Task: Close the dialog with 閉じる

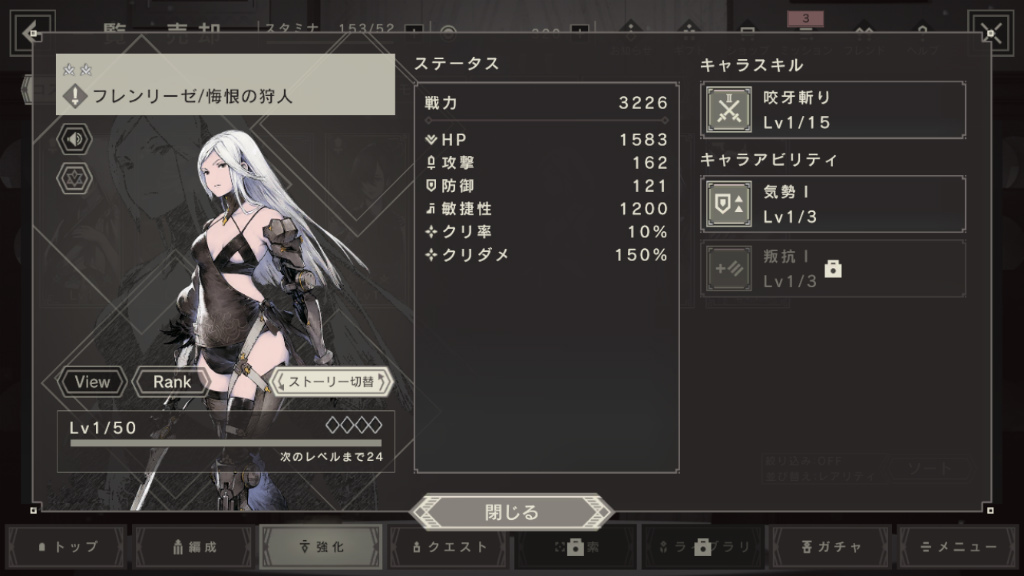Action: (511, 512)
